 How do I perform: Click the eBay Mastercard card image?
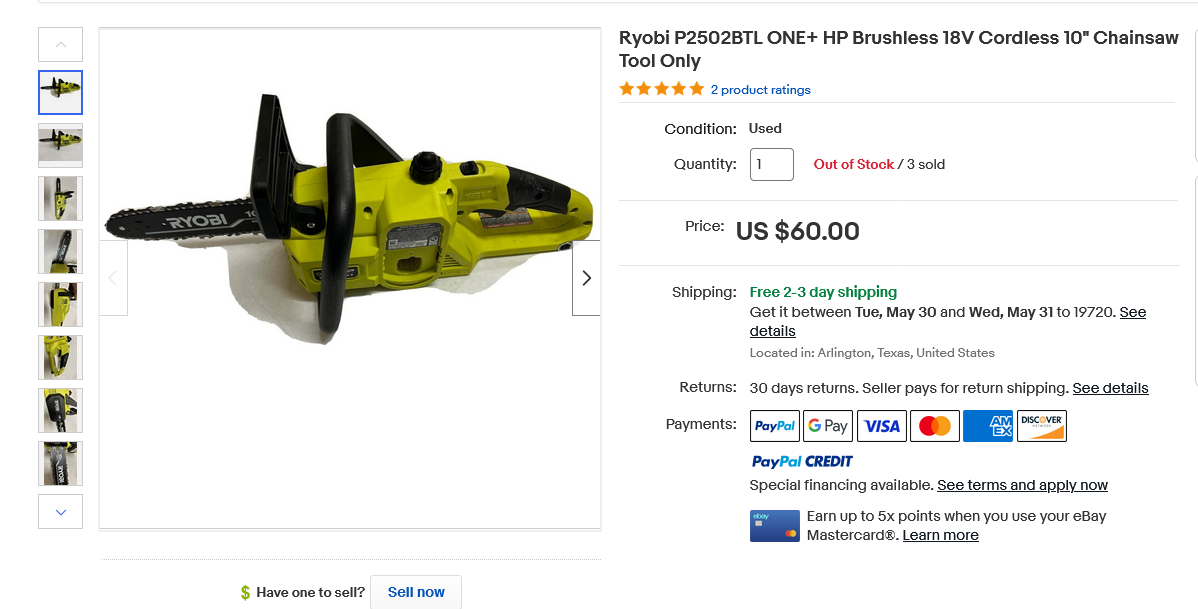click(774, 526)
